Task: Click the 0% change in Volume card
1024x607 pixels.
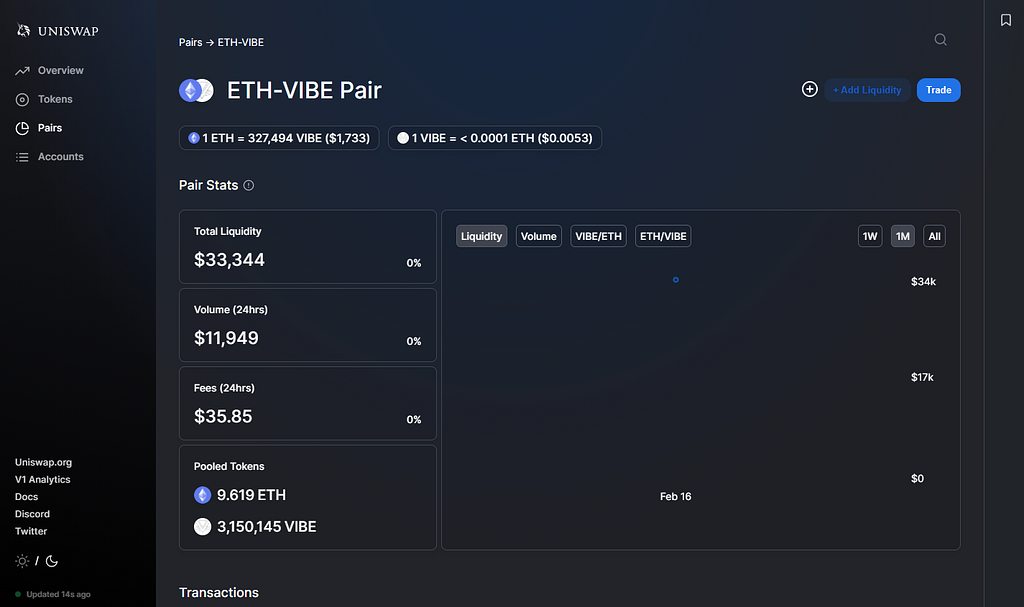Action: pos(414,342)
